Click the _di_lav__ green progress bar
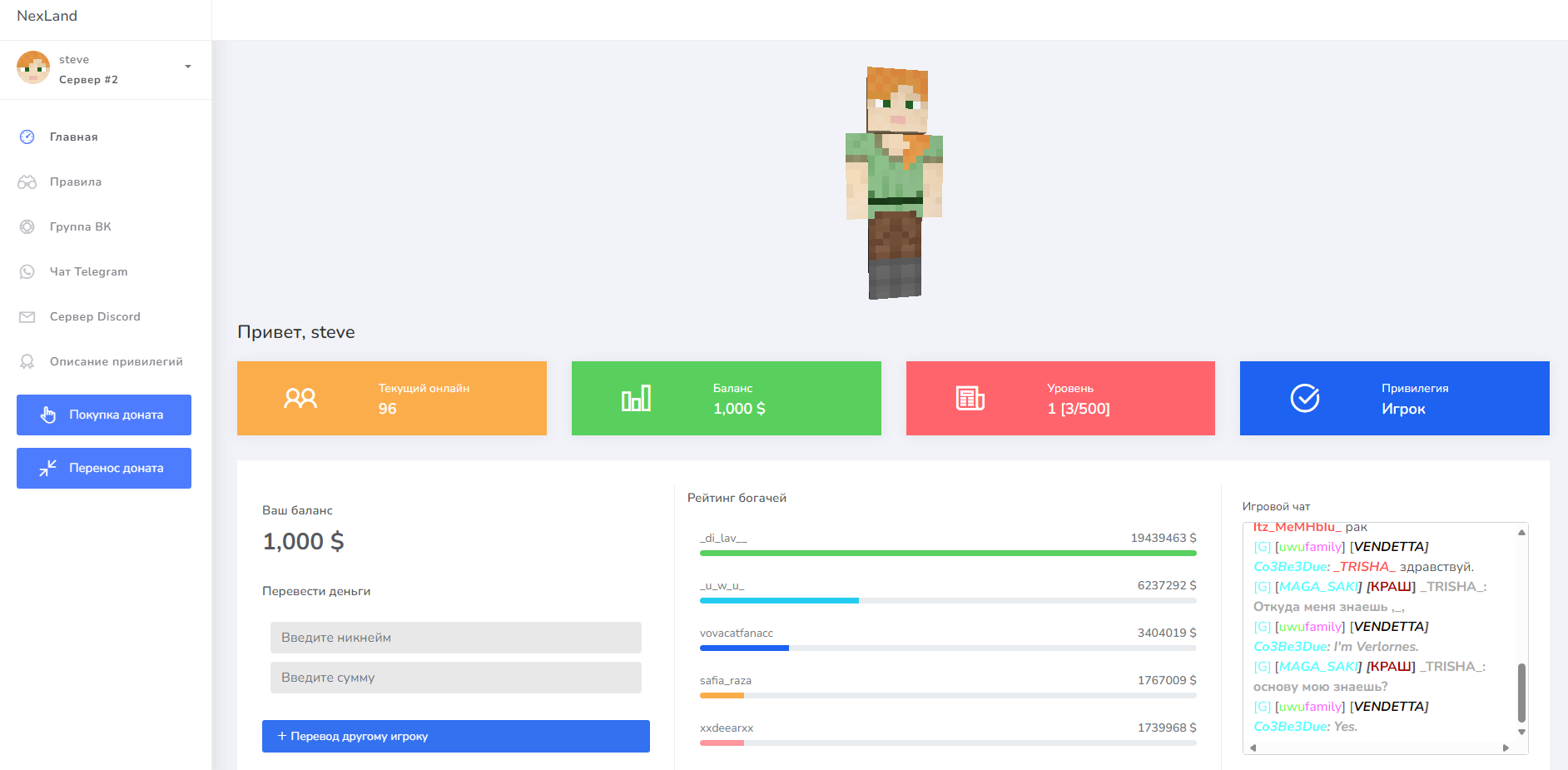This screenshot has height=770, width=1568. (x=948, y=553)
